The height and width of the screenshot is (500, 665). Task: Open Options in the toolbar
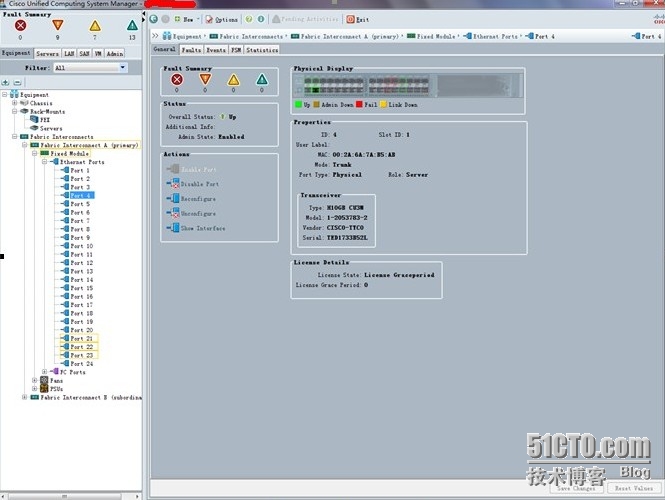coord(222,20)
